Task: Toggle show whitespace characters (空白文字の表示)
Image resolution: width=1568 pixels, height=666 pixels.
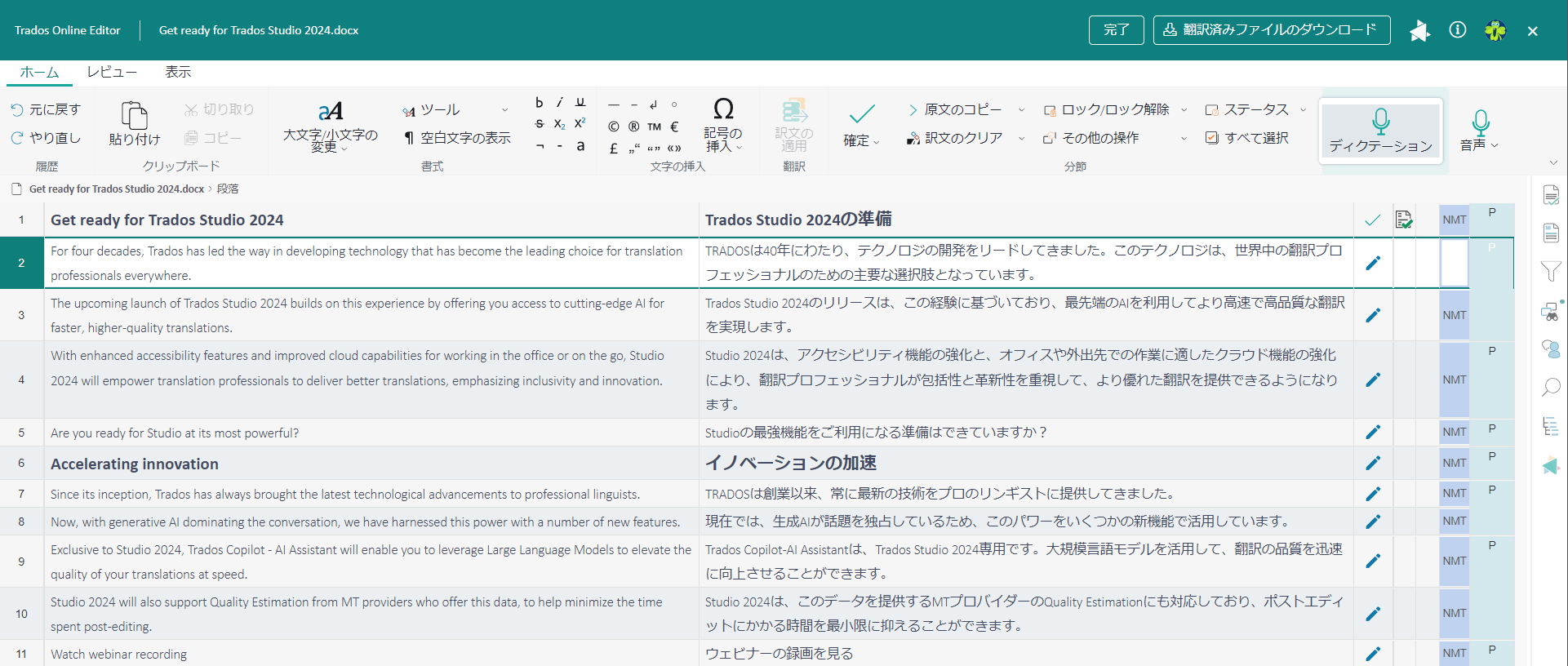Action: [457, 138]
